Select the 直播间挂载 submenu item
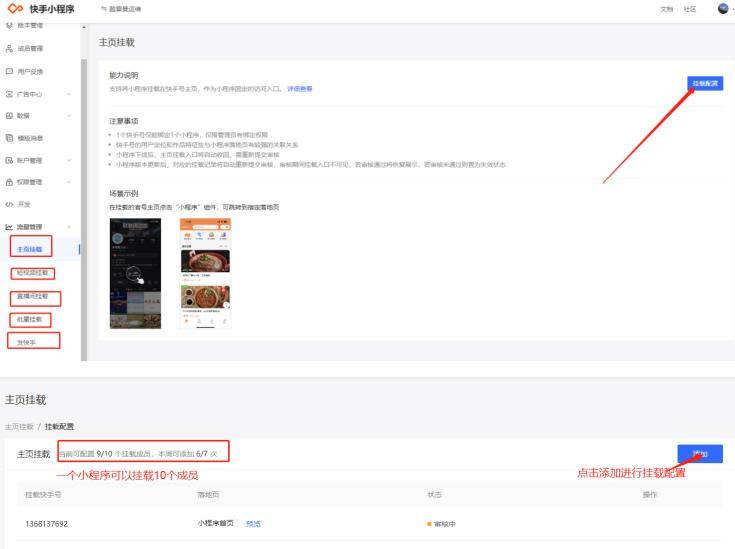This screenshot has width=735, height=549. click(x=32, y=296)
